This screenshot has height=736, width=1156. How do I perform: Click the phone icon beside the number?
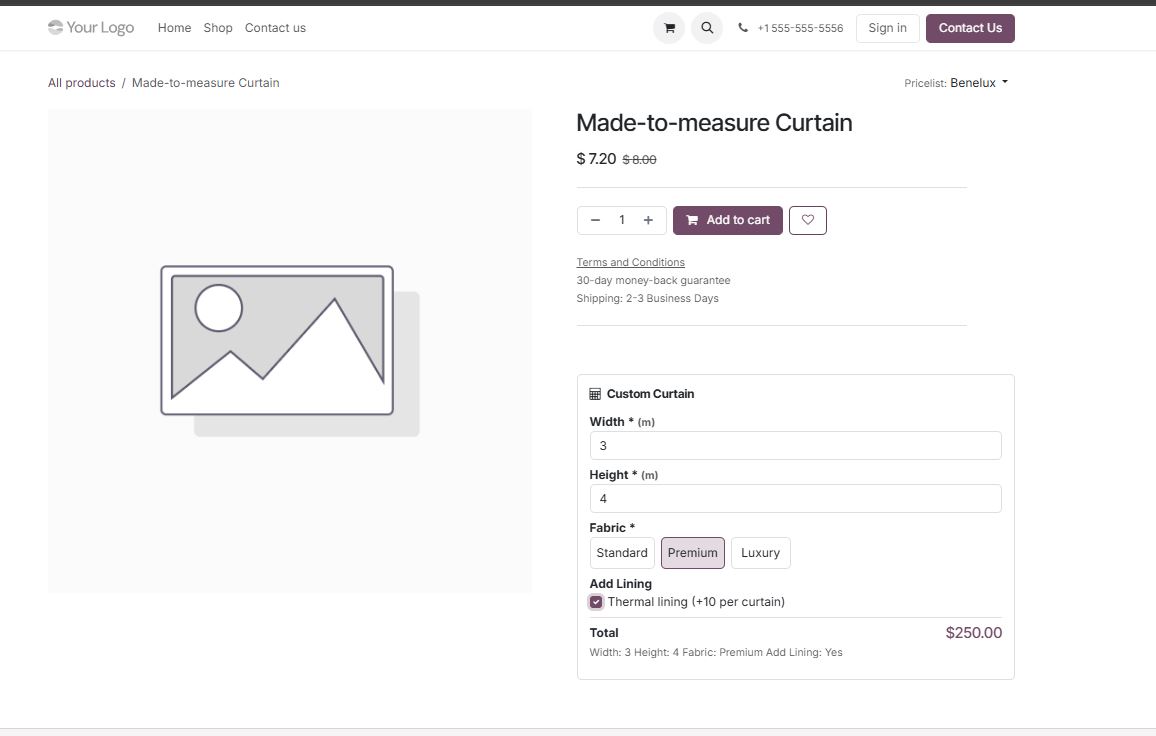tap(743, 28)
